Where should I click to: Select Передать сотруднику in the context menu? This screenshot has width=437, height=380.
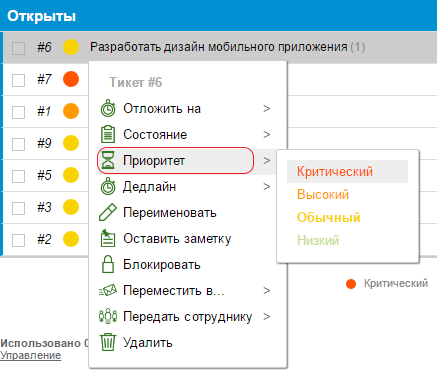pos(188,316)
